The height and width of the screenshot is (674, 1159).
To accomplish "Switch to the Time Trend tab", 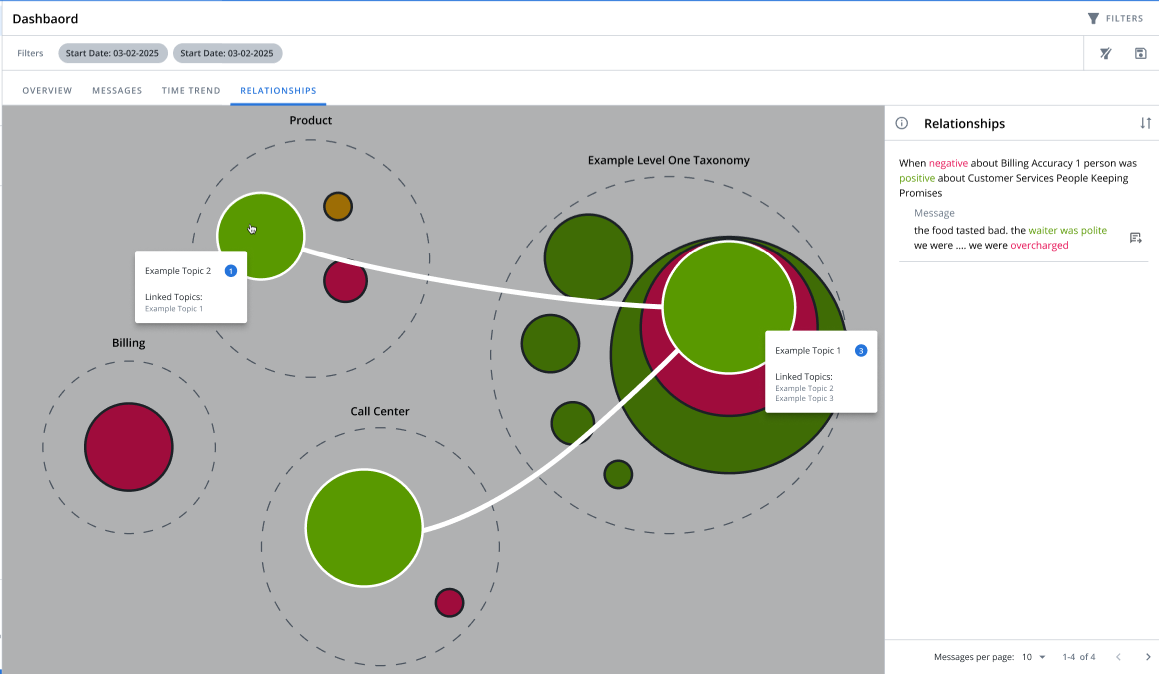I will pos(191,91).
